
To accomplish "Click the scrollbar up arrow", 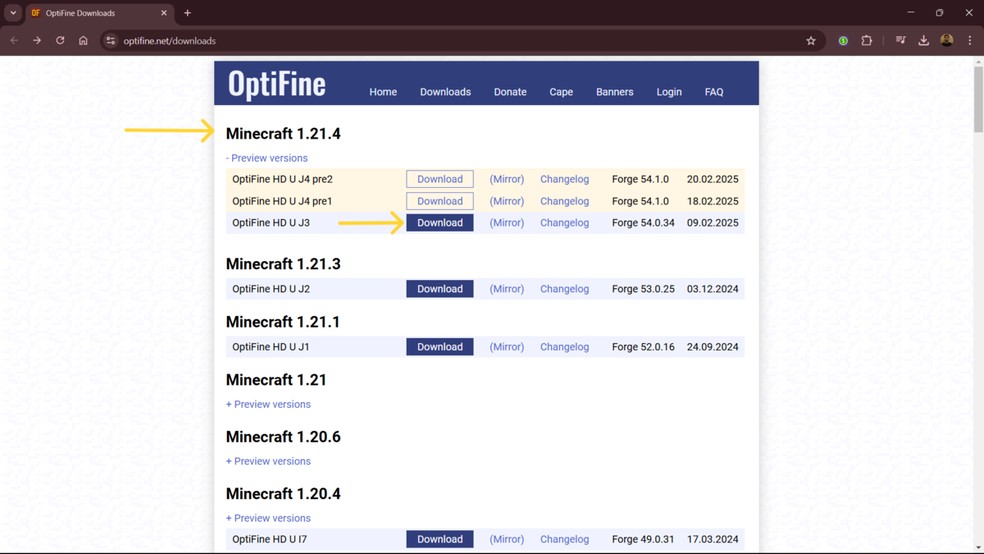I will click(x=978, y=61).
